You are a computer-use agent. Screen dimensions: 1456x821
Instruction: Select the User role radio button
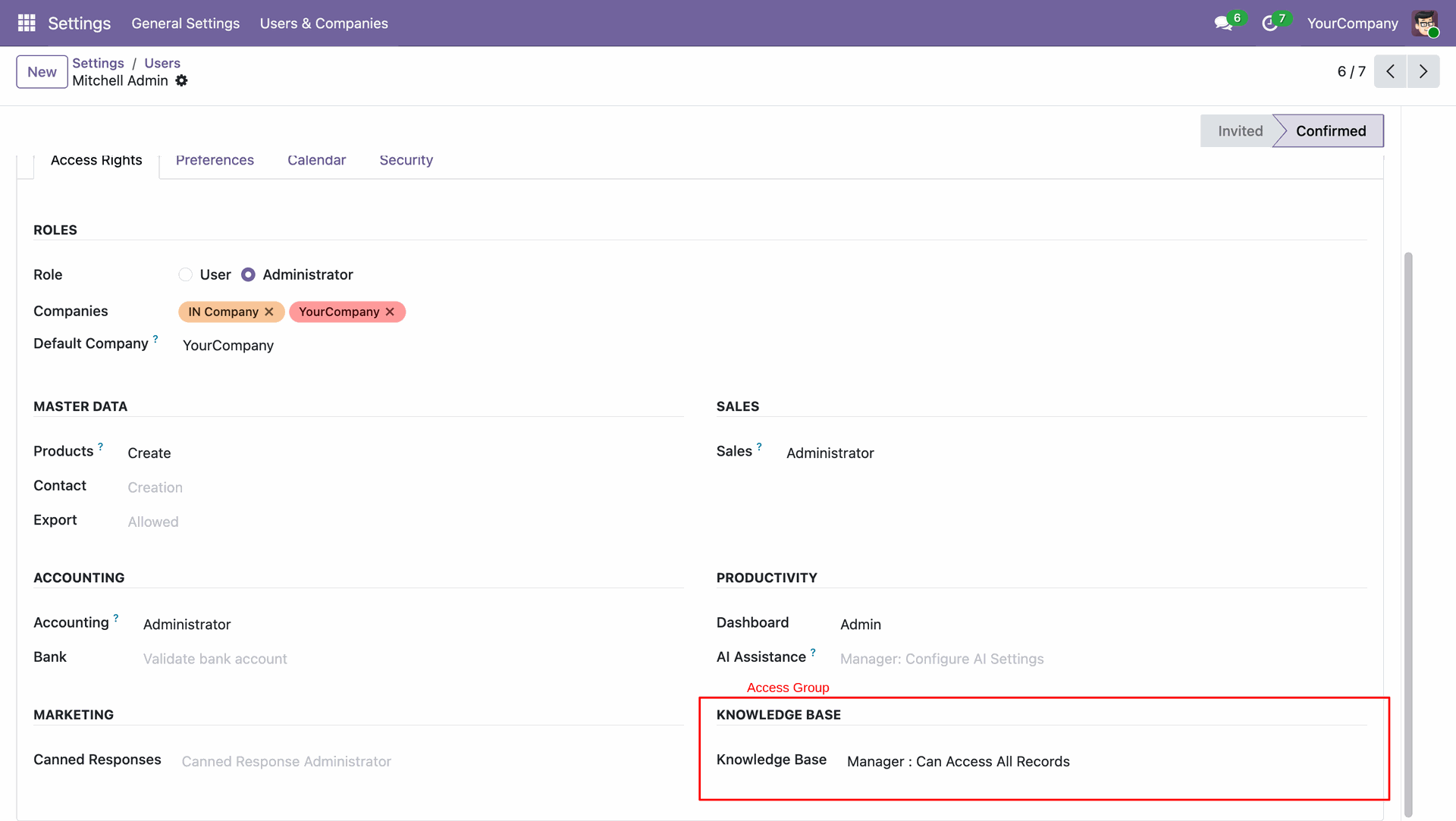point(186,274)
